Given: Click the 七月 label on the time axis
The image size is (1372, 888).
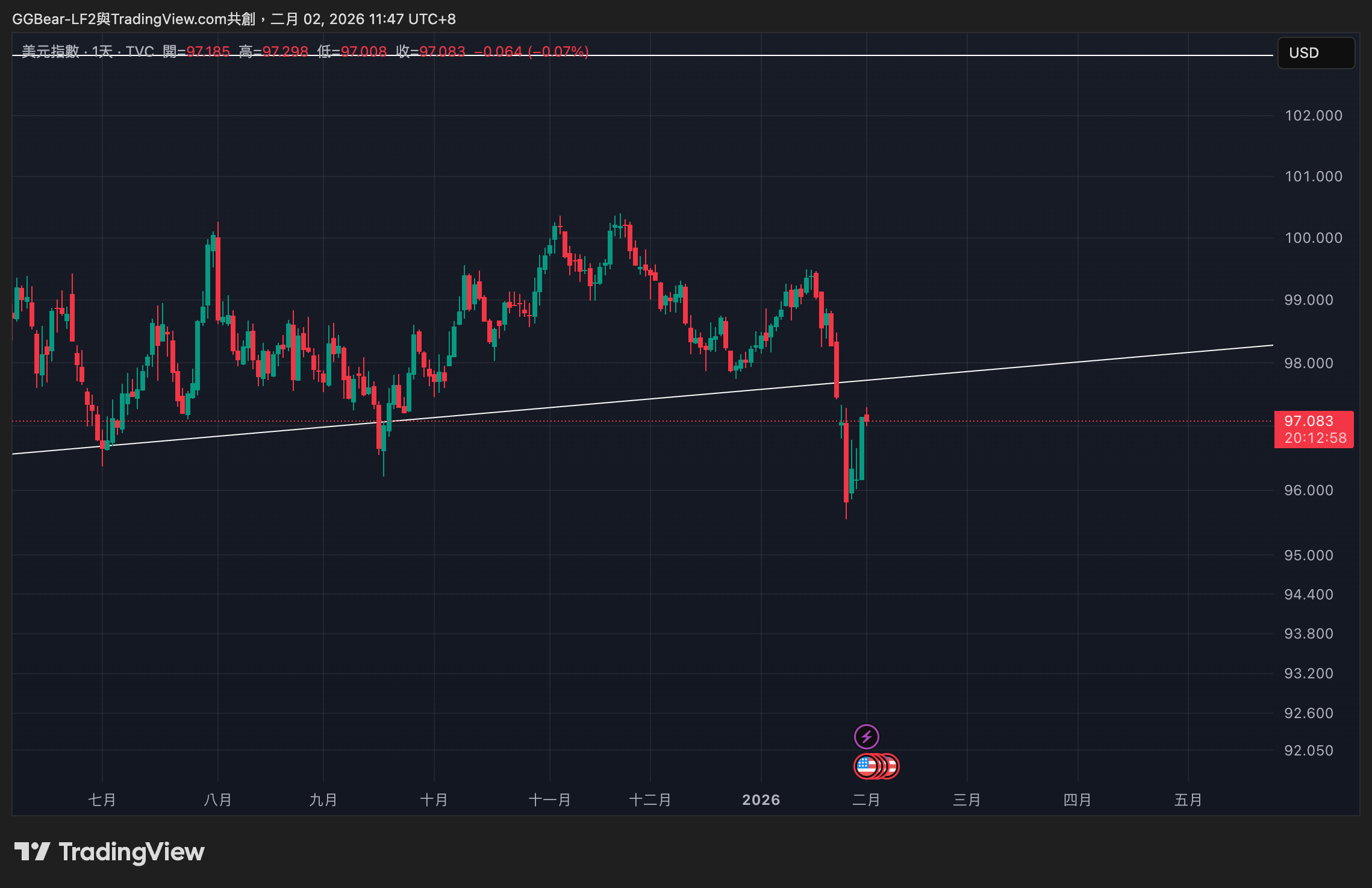Looking at the screenshot, I should [x=102, y=799].
